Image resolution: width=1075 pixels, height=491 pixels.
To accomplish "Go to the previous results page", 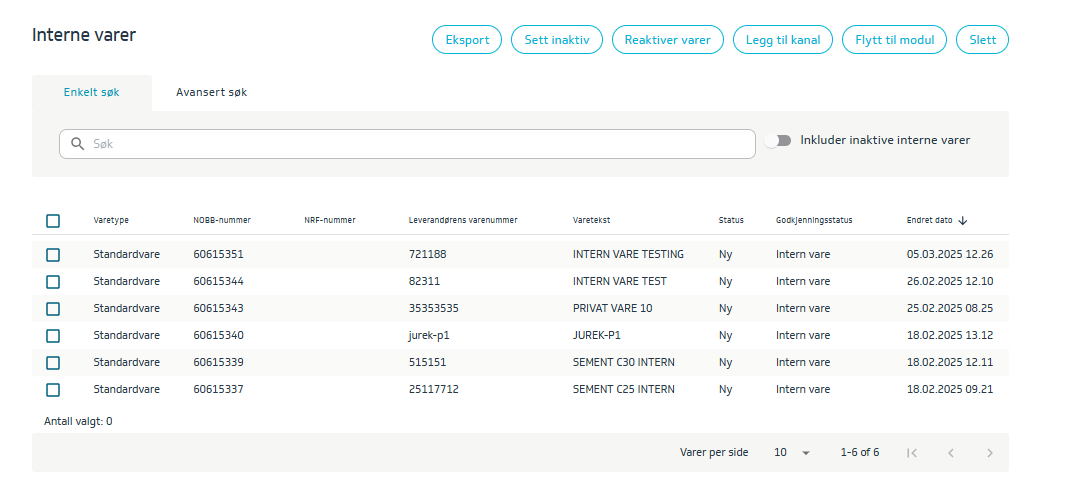I will (x=950, y=453).
